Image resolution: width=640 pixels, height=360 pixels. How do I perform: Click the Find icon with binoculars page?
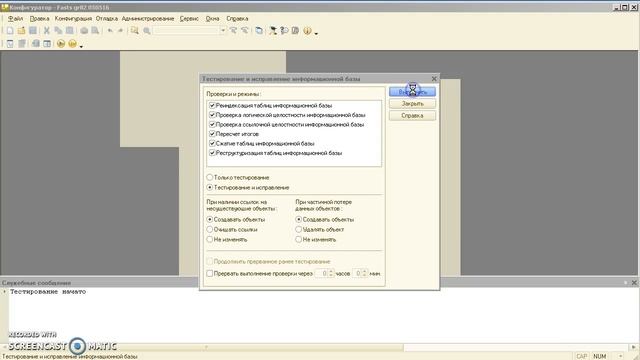[134, 31]
